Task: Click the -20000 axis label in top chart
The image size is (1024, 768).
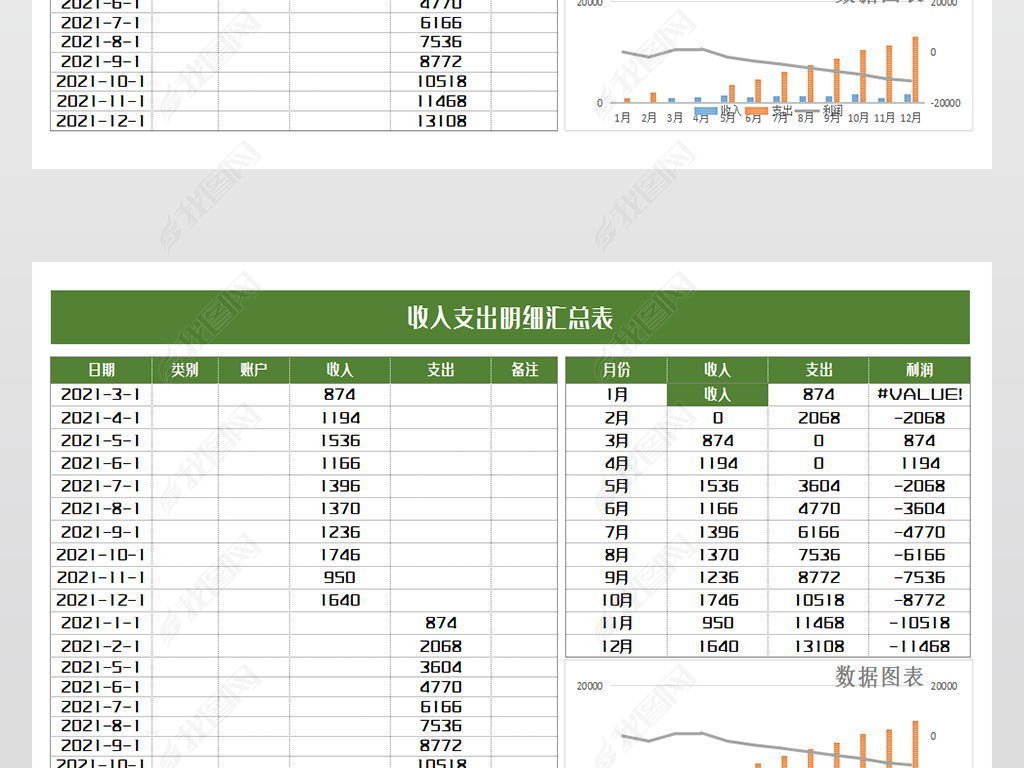Action: pyautogui.click(x=945, y=103)
